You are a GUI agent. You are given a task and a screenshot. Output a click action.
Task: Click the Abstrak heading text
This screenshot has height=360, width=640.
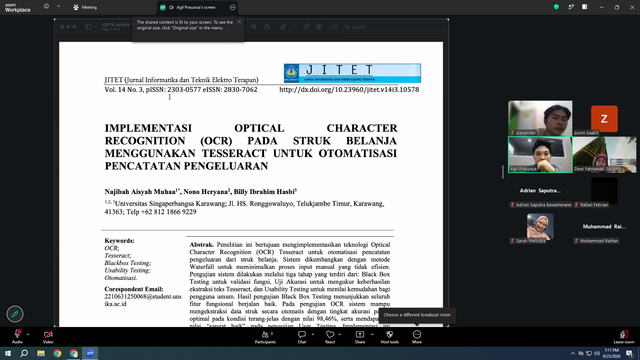(x=201, y=244)
